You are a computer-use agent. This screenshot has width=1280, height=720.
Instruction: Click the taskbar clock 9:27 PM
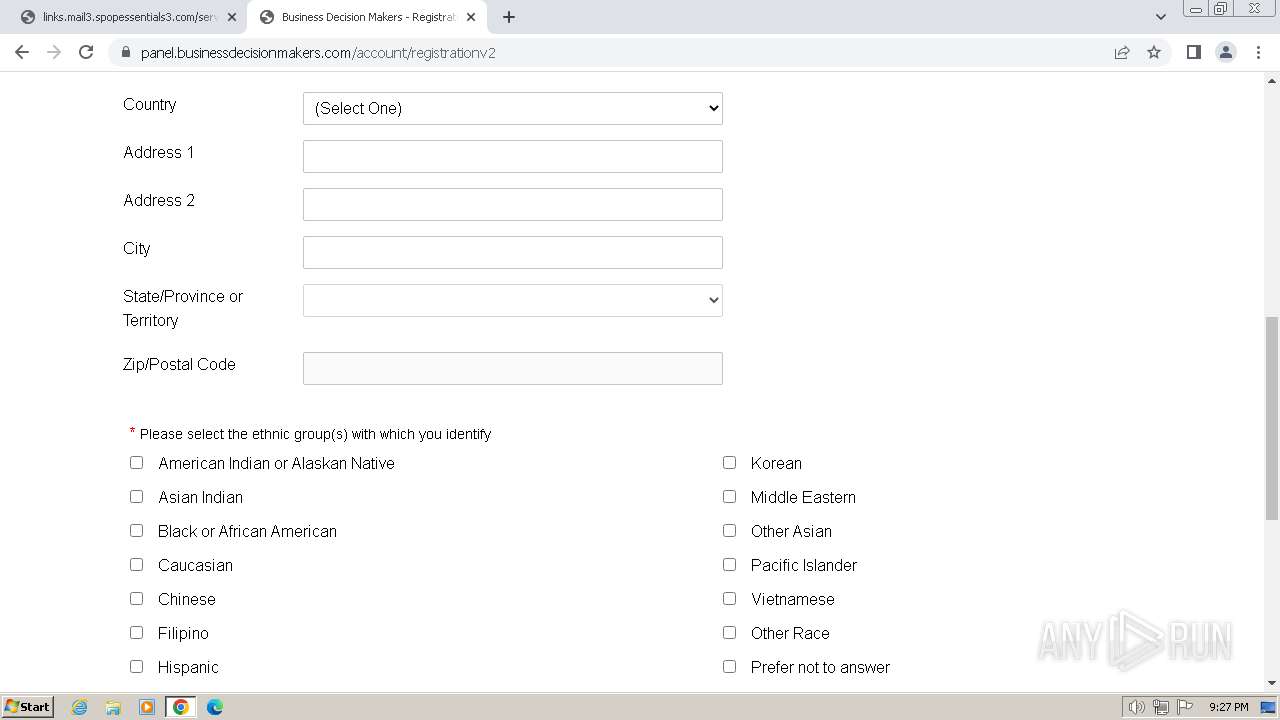[1228, 707]
